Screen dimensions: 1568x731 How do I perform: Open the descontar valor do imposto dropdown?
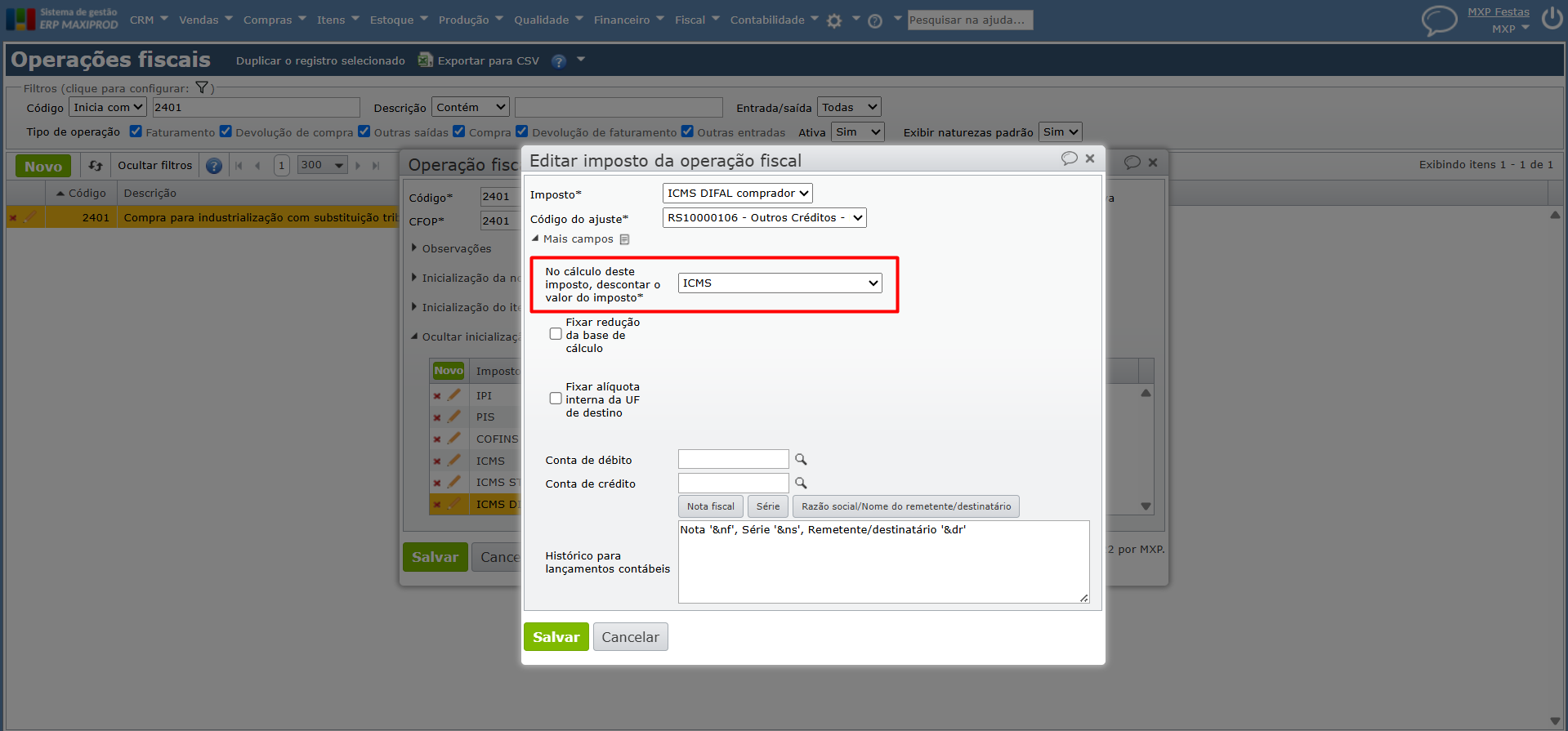(780, 283)
